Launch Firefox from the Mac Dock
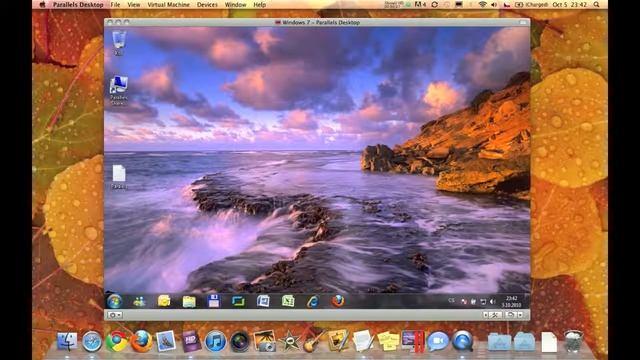This screenshot has width=640, height=360. (x=141, y=341)
